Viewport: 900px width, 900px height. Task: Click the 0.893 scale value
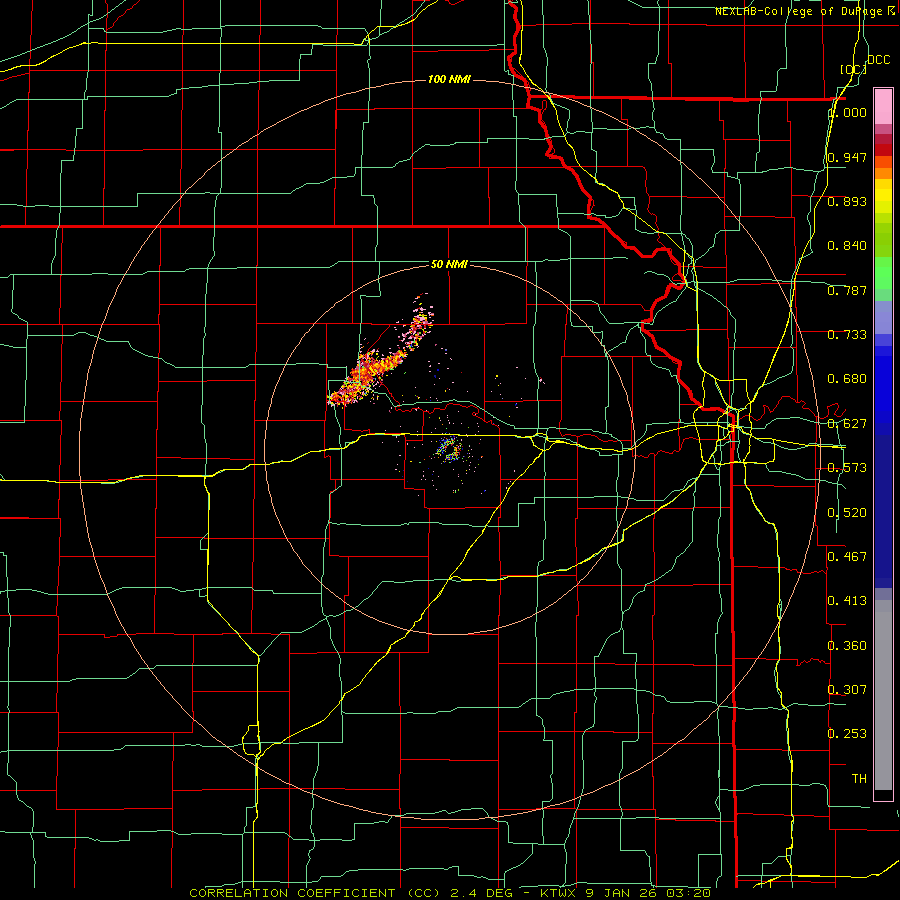coord(847,201)
